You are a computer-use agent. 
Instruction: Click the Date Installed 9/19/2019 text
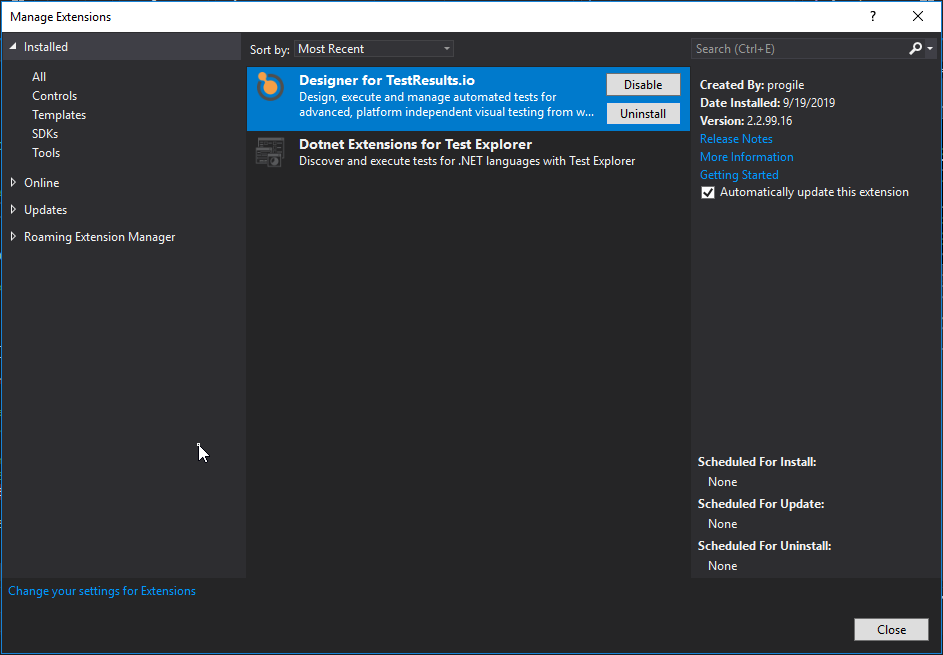(x=767, y=103)
